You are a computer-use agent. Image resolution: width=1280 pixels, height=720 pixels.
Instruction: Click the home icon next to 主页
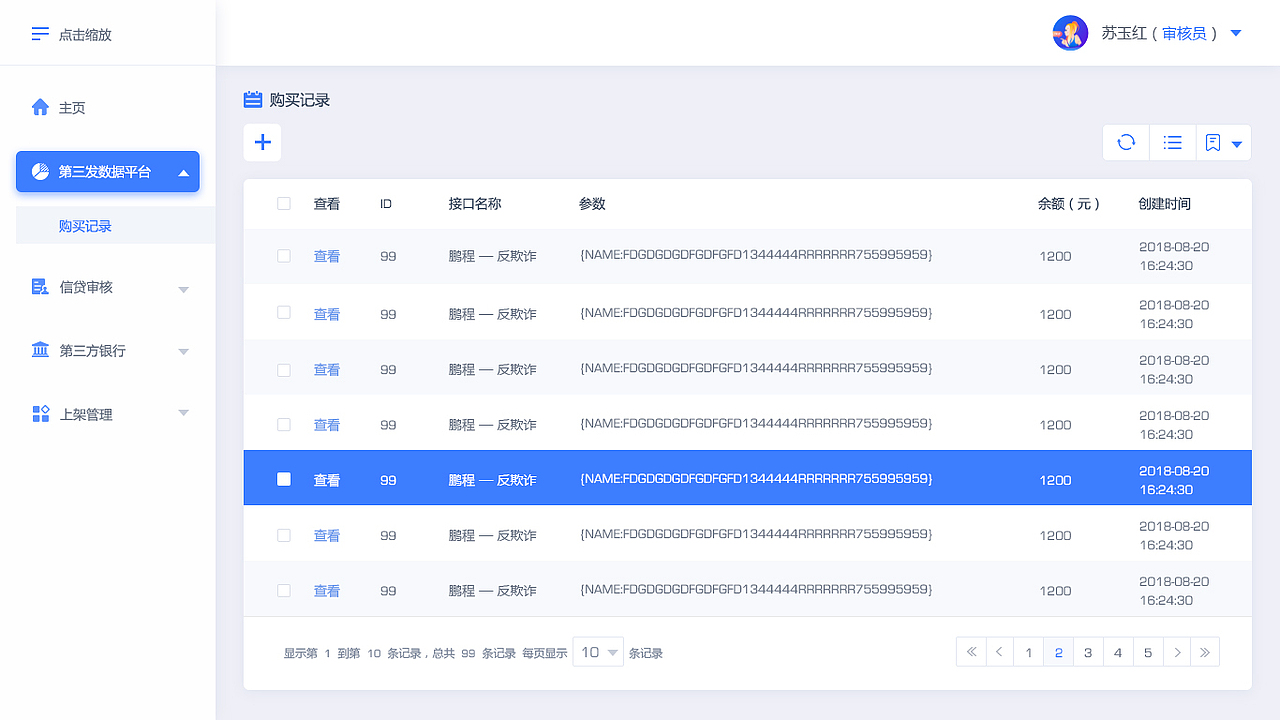(x=40, y=107)
